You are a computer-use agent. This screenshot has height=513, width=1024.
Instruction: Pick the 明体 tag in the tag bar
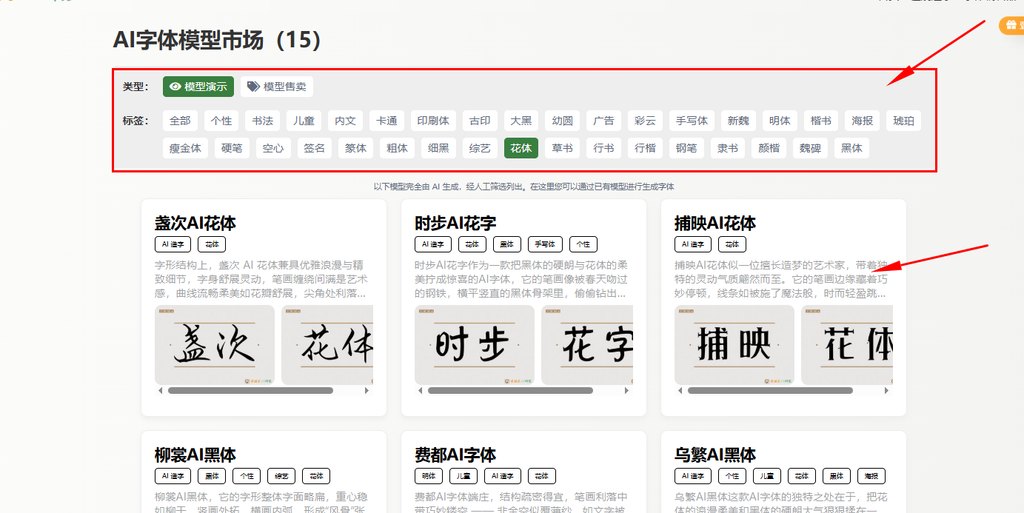point(780,121)
